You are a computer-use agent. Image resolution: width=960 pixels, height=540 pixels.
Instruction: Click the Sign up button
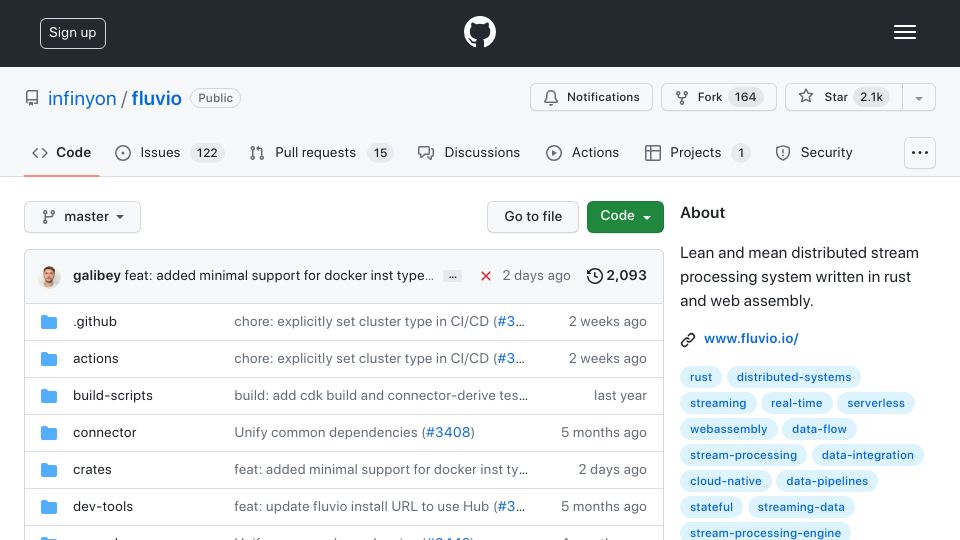73,33
